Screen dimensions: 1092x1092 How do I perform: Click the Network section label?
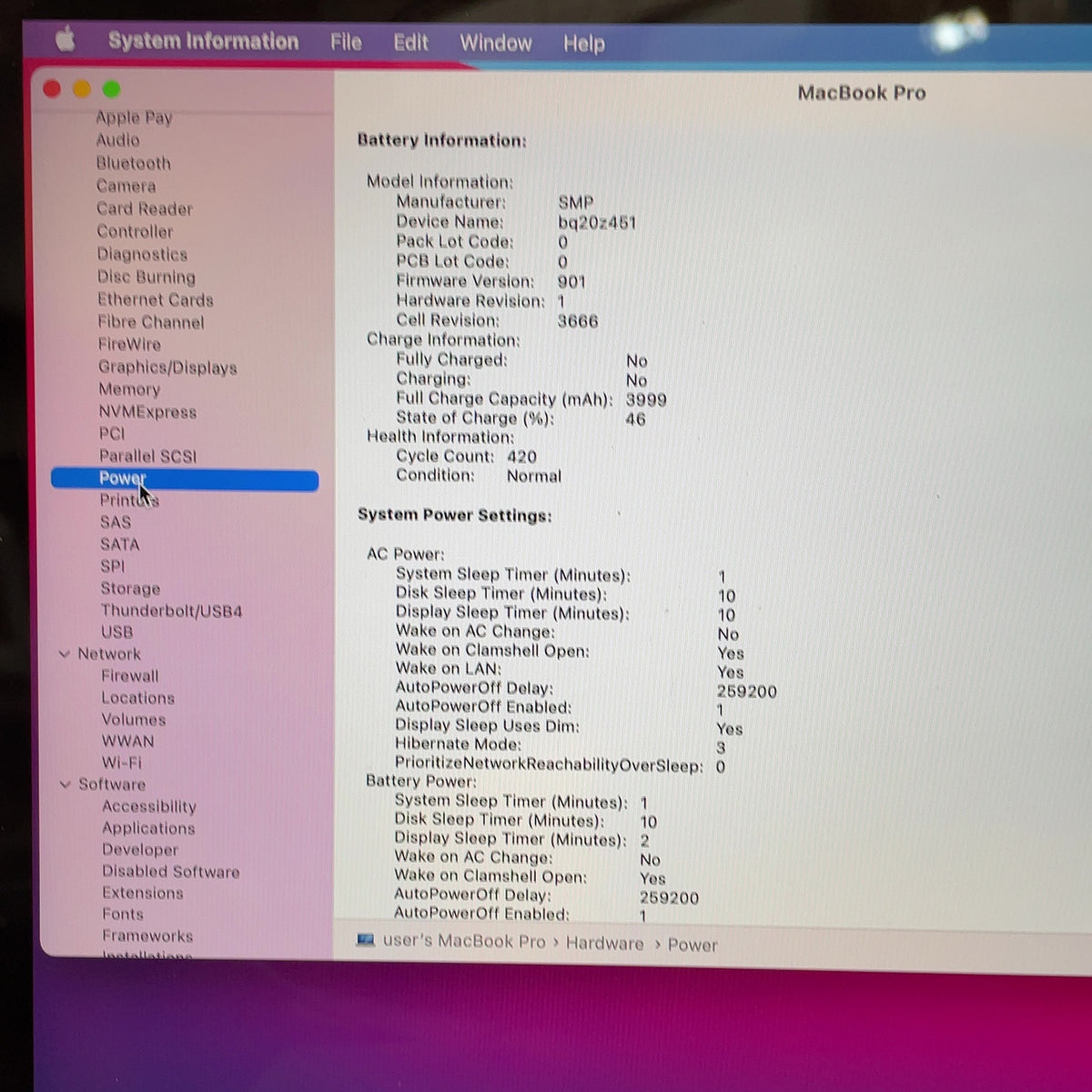tap(109, 653)
